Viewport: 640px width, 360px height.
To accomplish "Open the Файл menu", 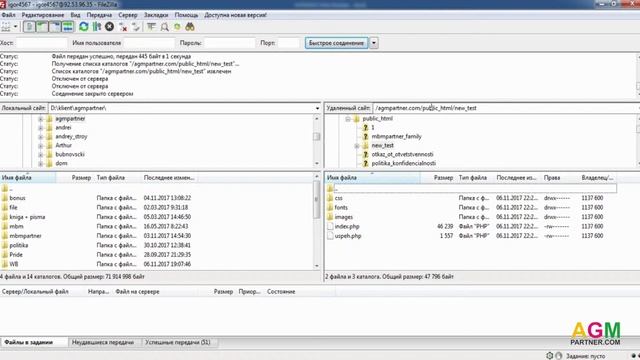I will coord(8,15).
